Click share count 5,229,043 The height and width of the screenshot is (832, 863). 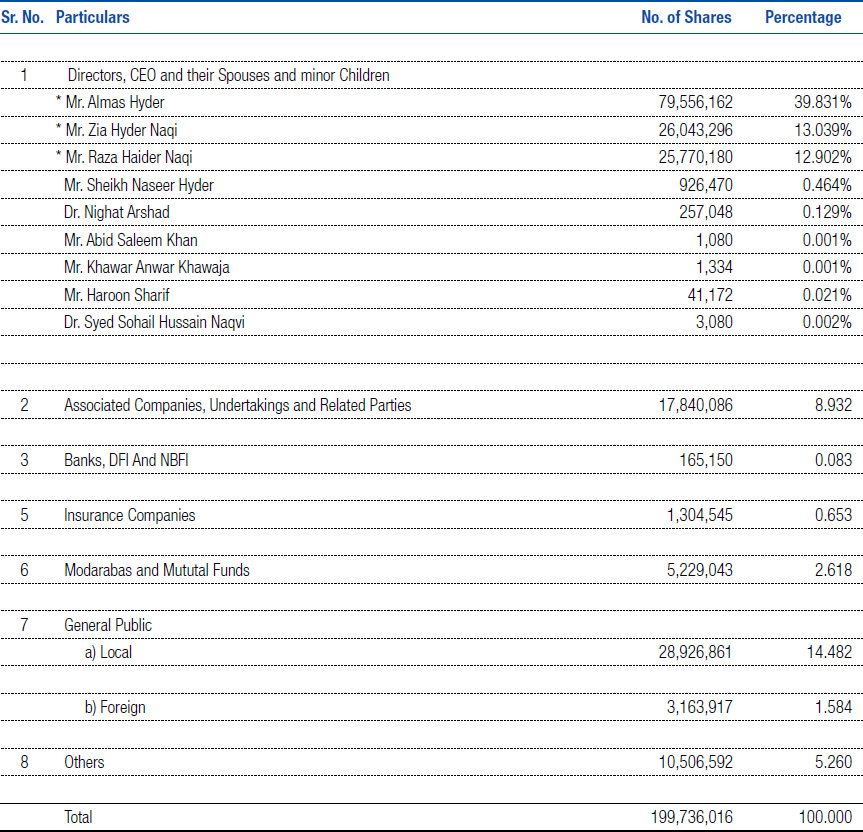tap(700, 570)
